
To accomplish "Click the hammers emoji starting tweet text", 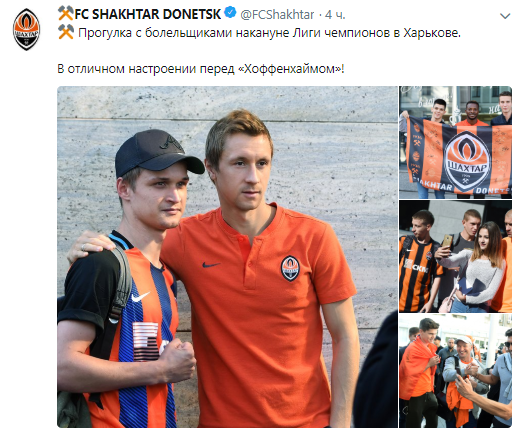I will (66, 32).
